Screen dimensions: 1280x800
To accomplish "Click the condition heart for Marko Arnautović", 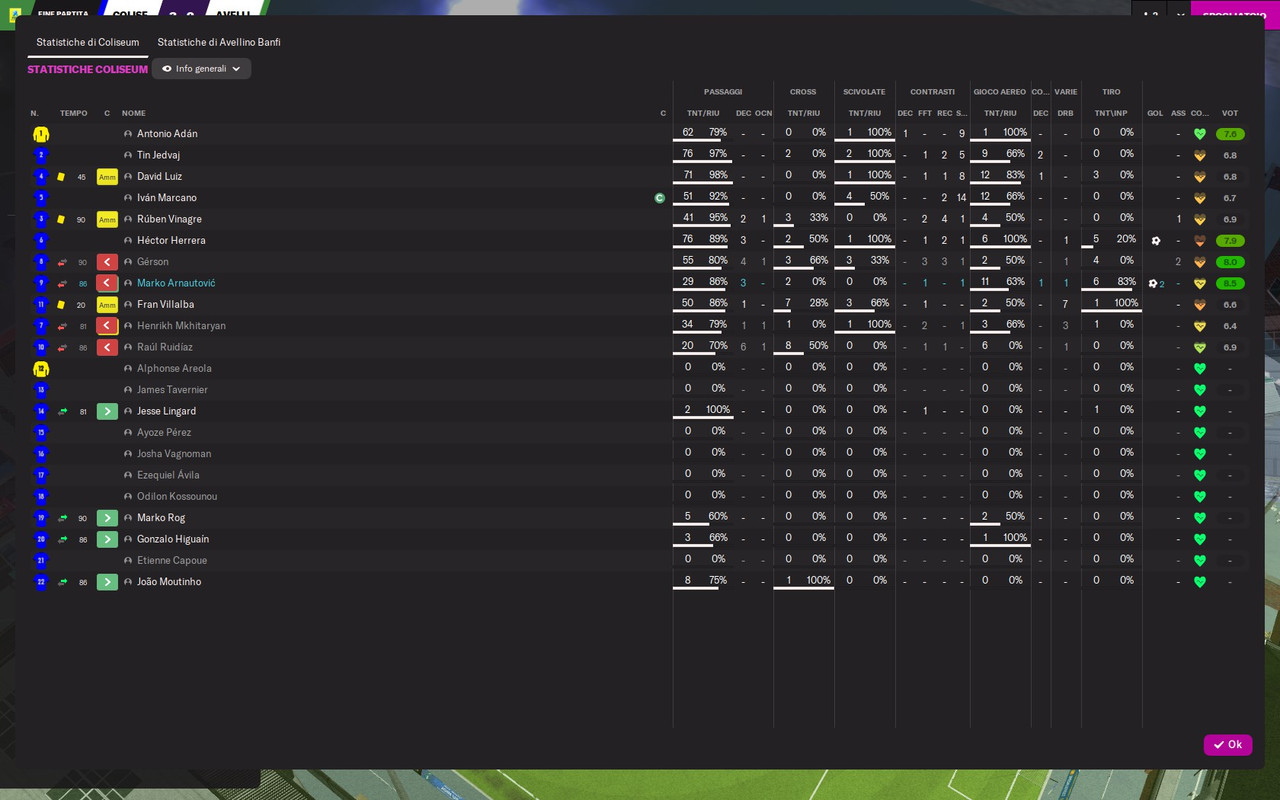I will (x=1200, y=284).
